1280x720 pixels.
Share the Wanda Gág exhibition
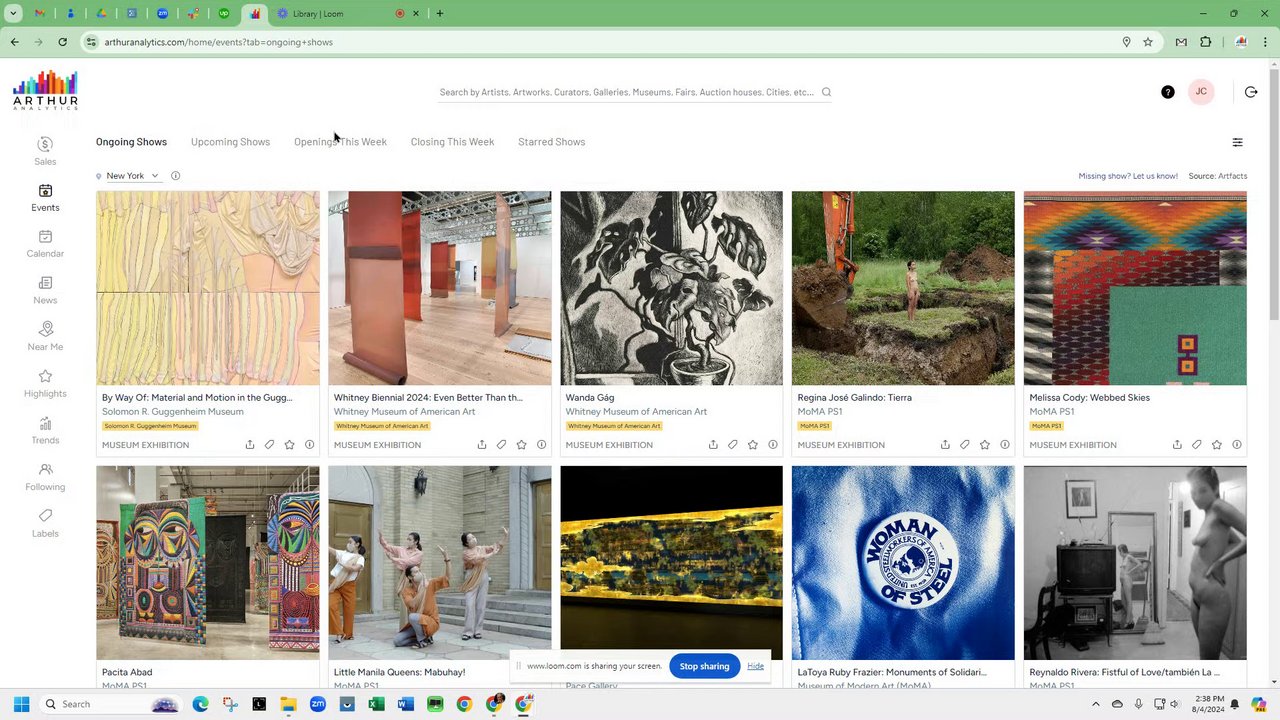click(713, 445)
